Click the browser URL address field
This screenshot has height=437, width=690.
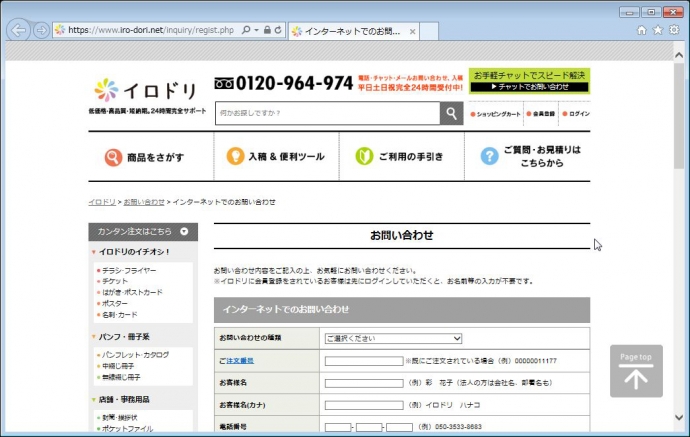point(151,30)
